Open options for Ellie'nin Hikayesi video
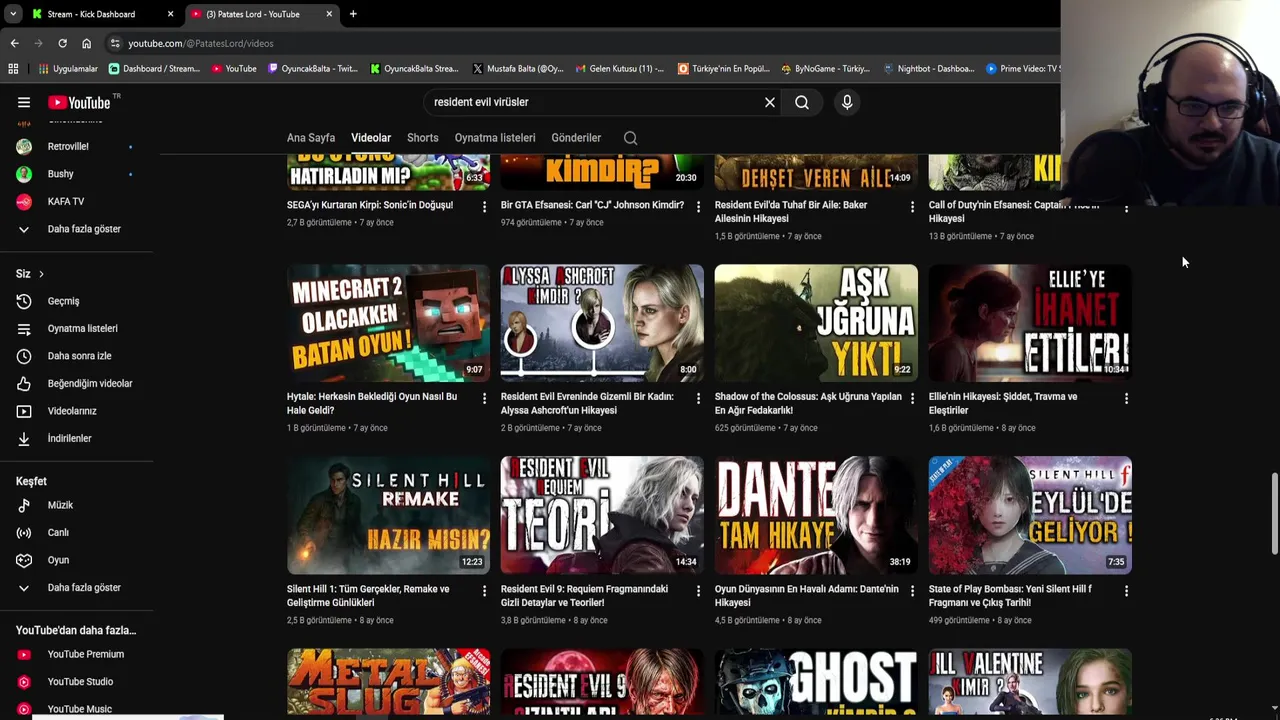This screenshot has width=1280, height=720. click(1126, 399)
